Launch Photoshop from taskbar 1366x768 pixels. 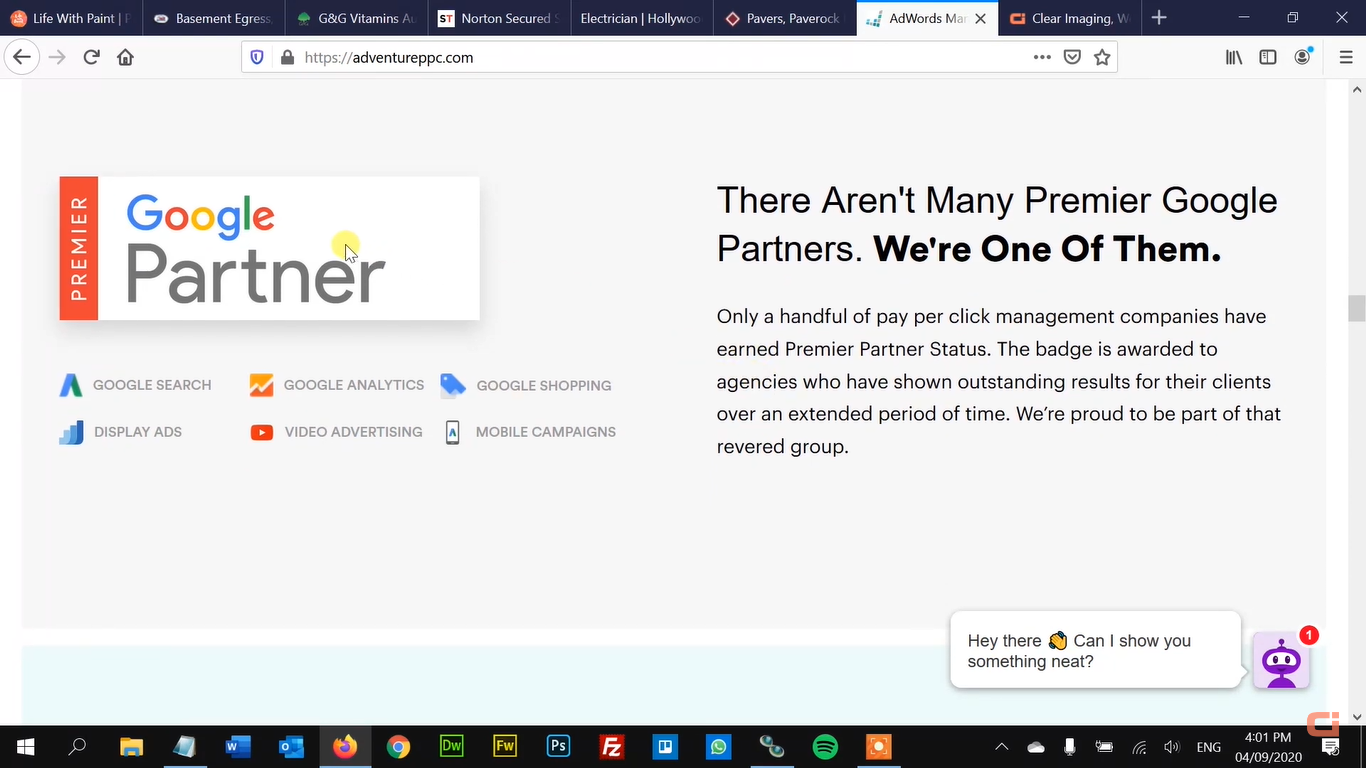[558, 747]
